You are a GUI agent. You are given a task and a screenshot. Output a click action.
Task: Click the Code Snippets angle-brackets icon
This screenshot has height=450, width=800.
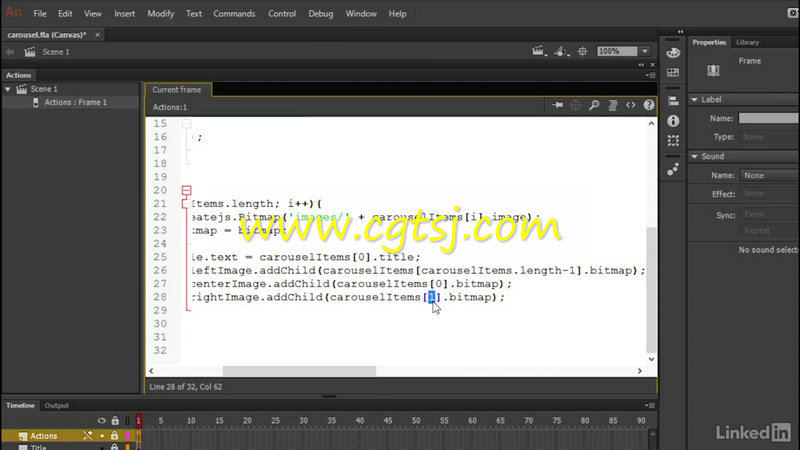pyautogui.click(x=631, y=105)
